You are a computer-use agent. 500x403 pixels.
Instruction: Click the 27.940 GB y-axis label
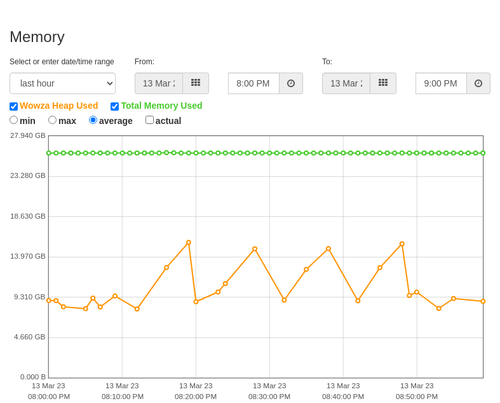point(28,135)
